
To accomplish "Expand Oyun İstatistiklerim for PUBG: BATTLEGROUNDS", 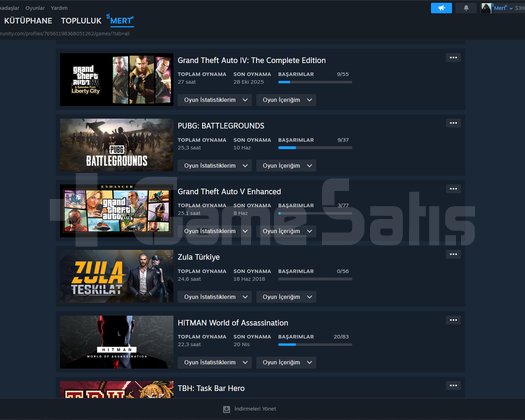I will [215, 165].
